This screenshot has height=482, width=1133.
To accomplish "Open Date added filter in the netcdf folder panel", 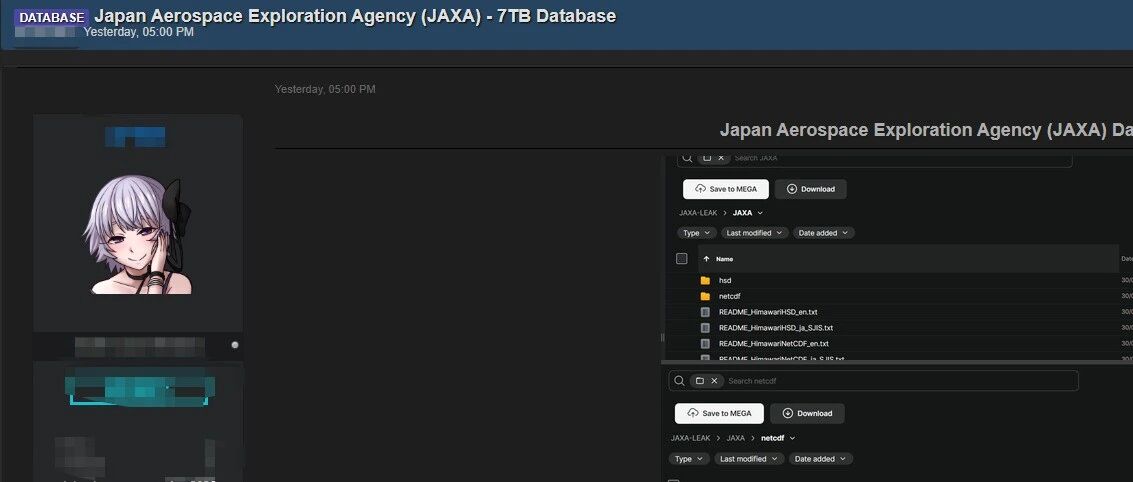I will (821, 459).
